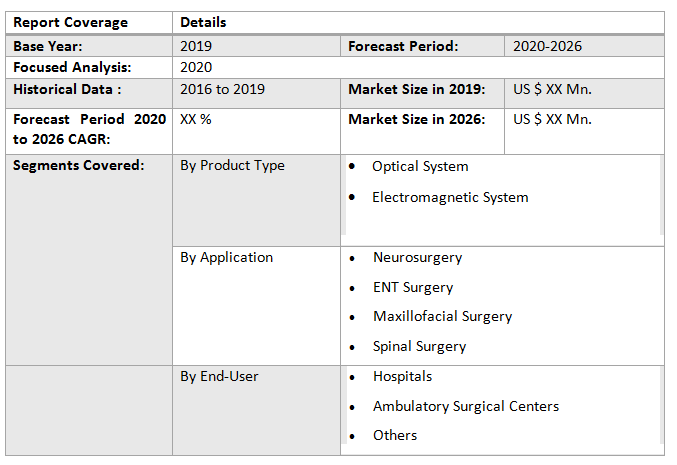Click the "Report Coverage" header cell
Image resolution: width=677 pixels, height=465 pixels.
(x=70, y=22)
